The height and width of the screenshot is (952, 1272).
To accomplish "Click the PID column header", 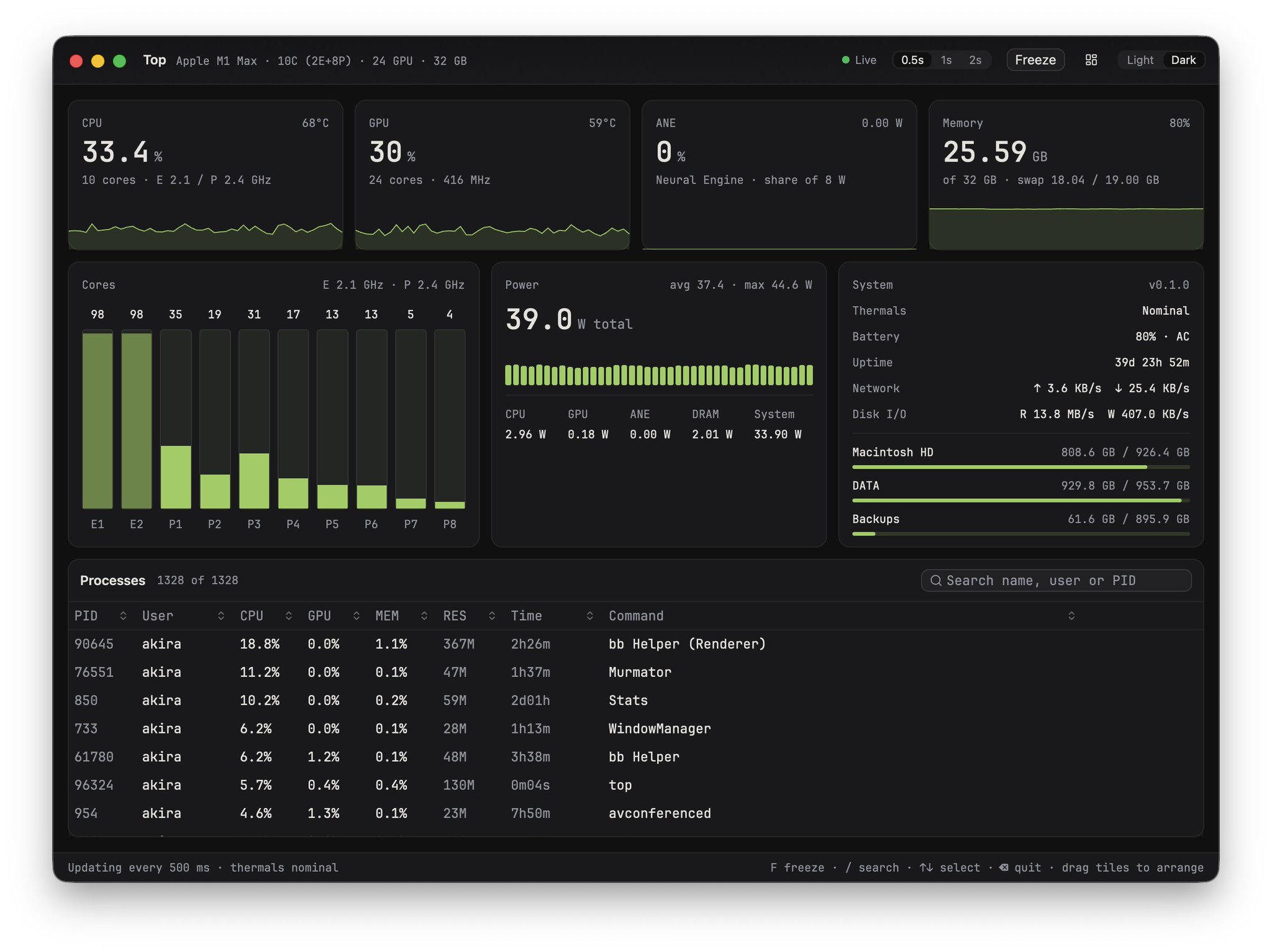I will [x=86, y=615].
